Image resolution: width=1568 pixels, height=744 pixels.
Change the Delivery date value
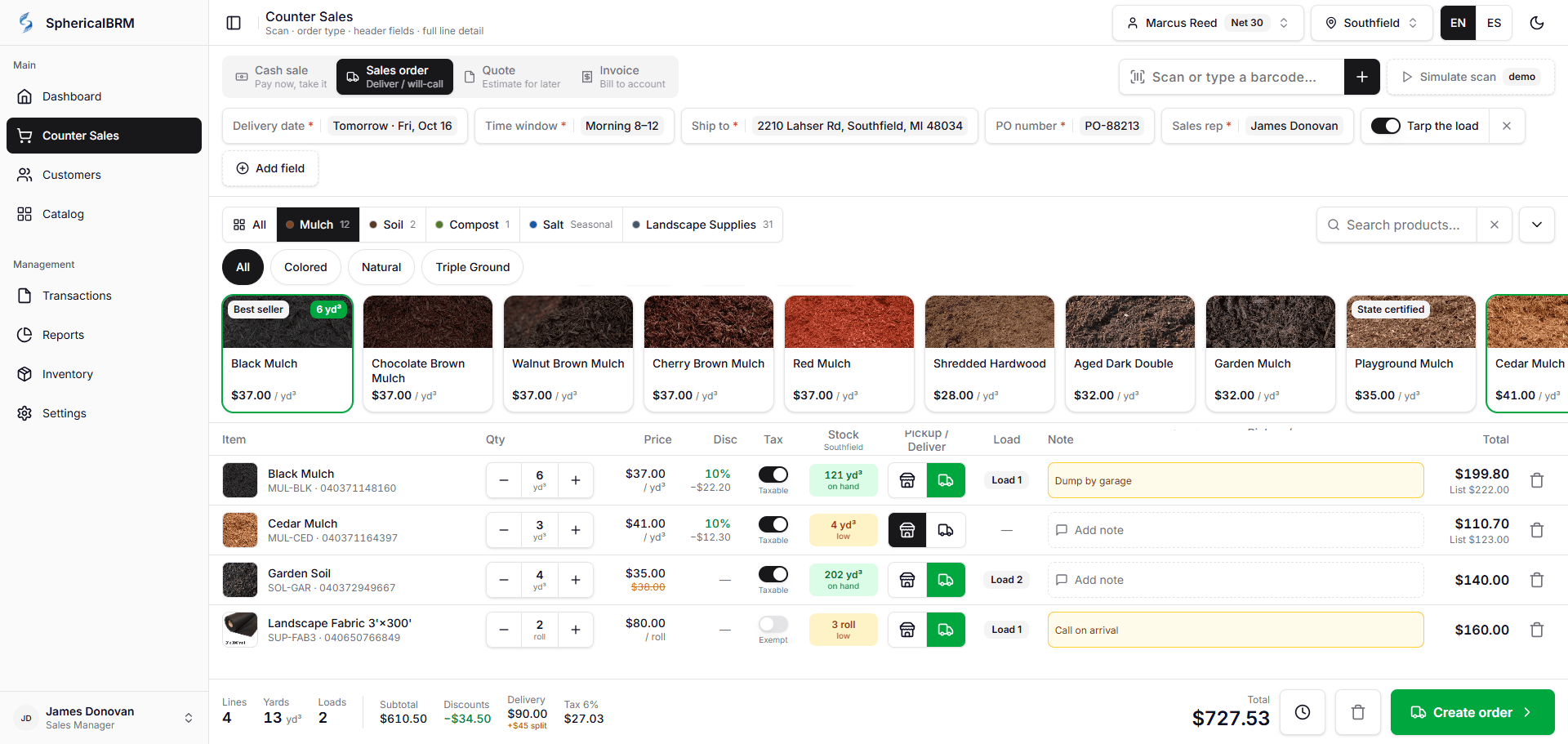pyautogui.click(x=392, y=126)
